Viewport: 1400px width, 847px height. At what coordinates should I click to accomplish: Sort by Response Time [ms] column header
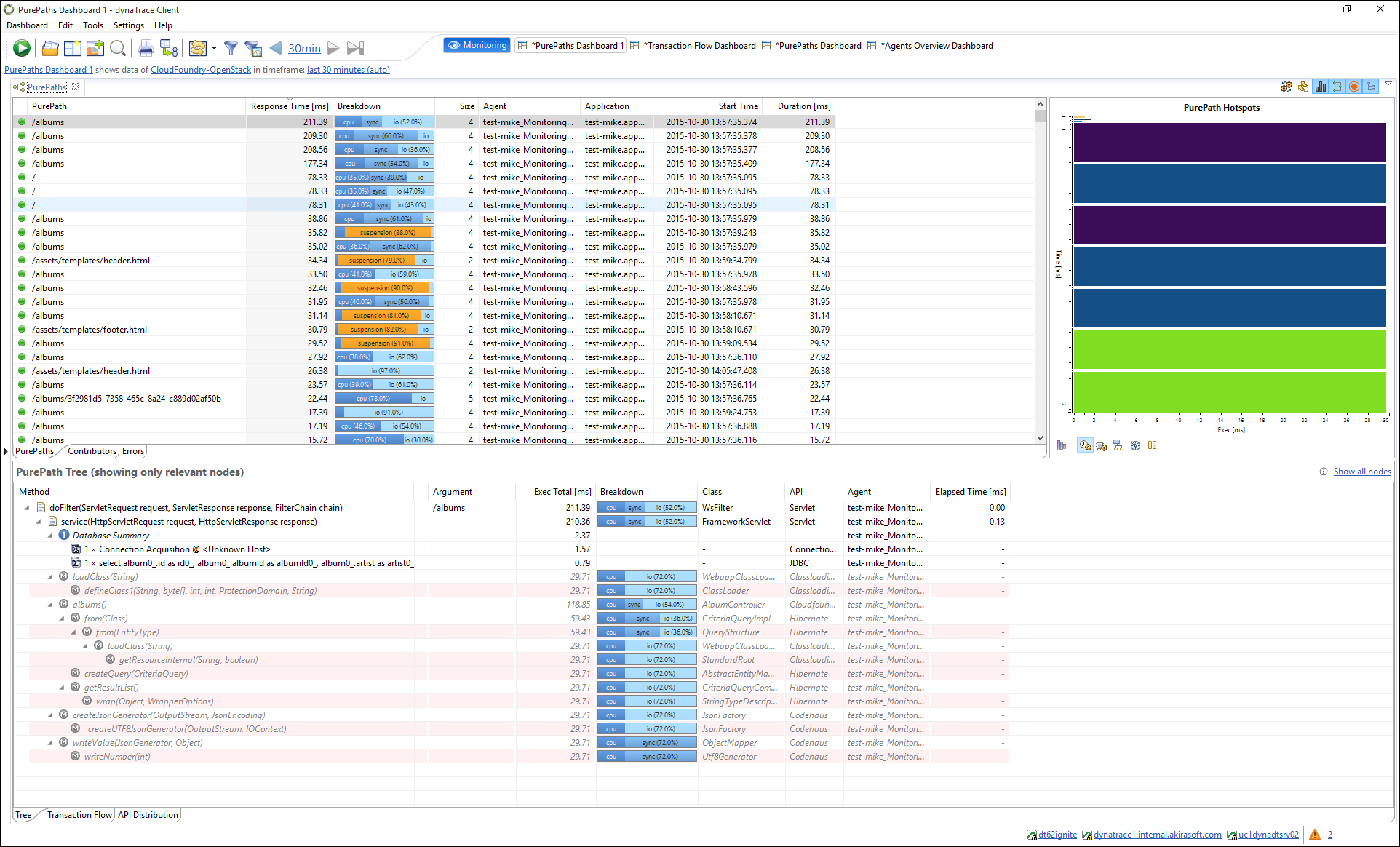[x=289, y=106]
